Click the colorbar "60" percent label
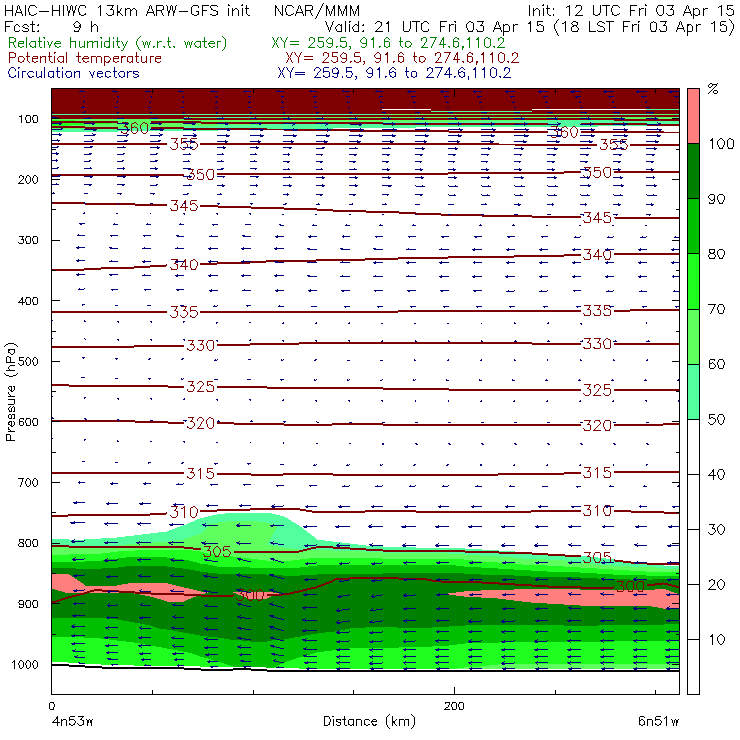Image resolution: width=740 pixels, height=740 pixels. (716, 364)
